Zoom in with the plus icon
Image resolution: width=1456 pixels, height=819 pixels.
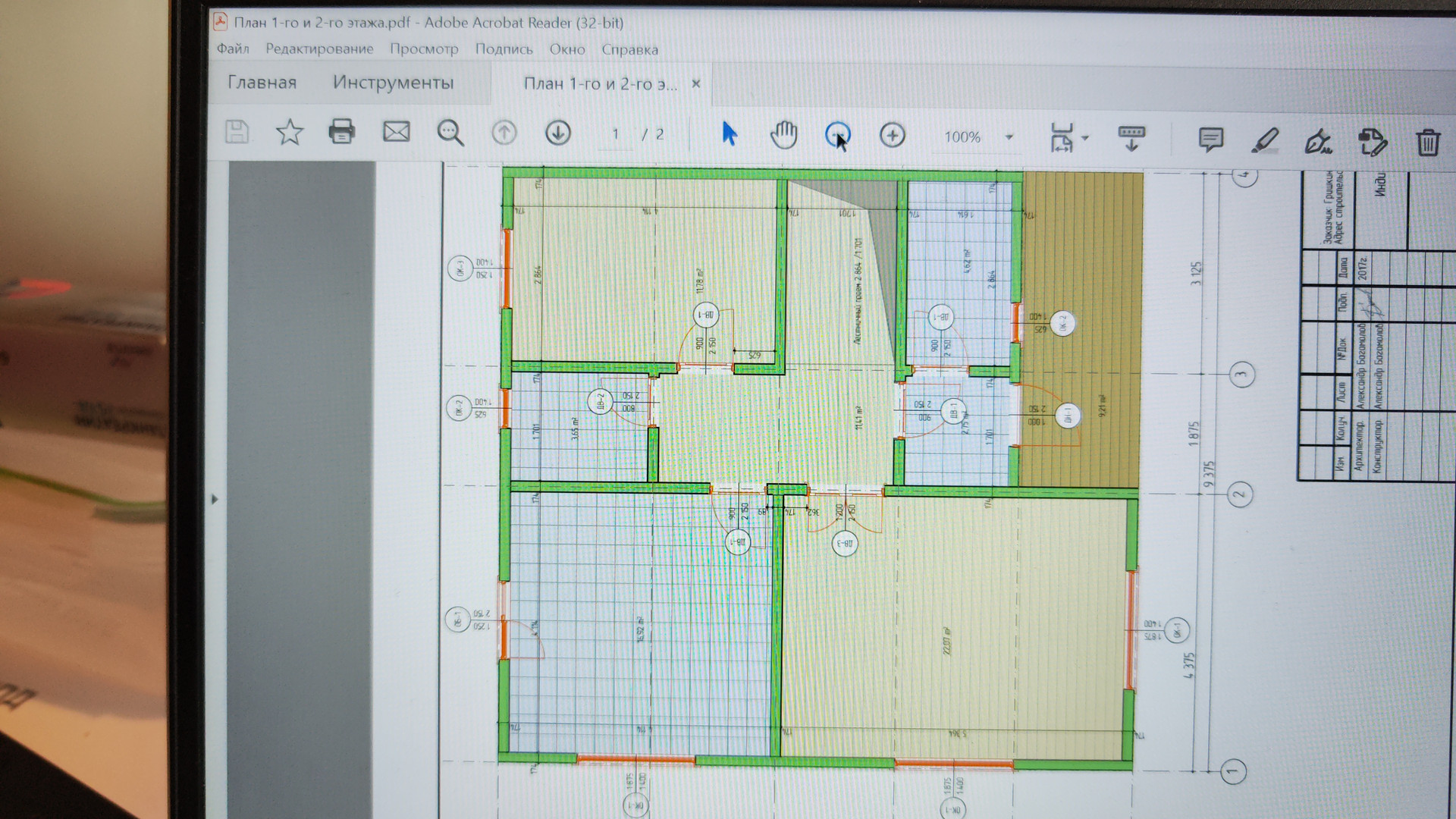pos(892,136)
